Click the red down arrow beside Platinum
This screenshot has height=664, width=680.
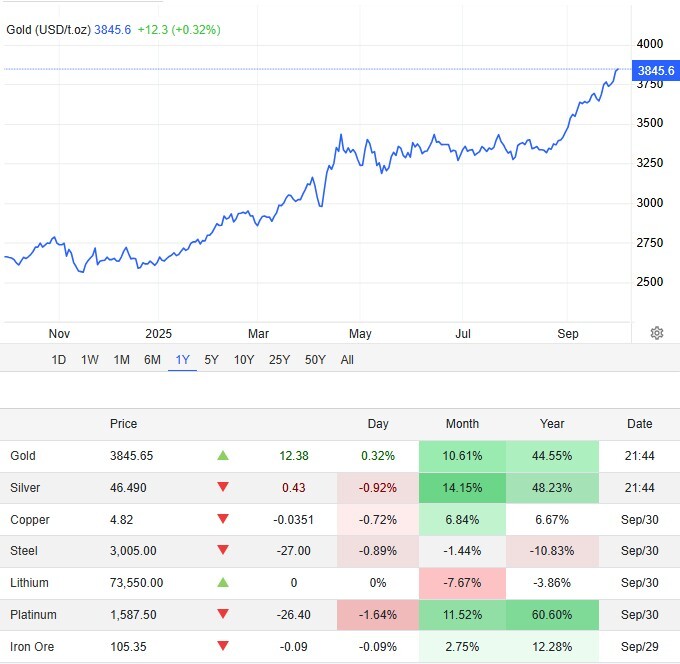tap(223, 615)
